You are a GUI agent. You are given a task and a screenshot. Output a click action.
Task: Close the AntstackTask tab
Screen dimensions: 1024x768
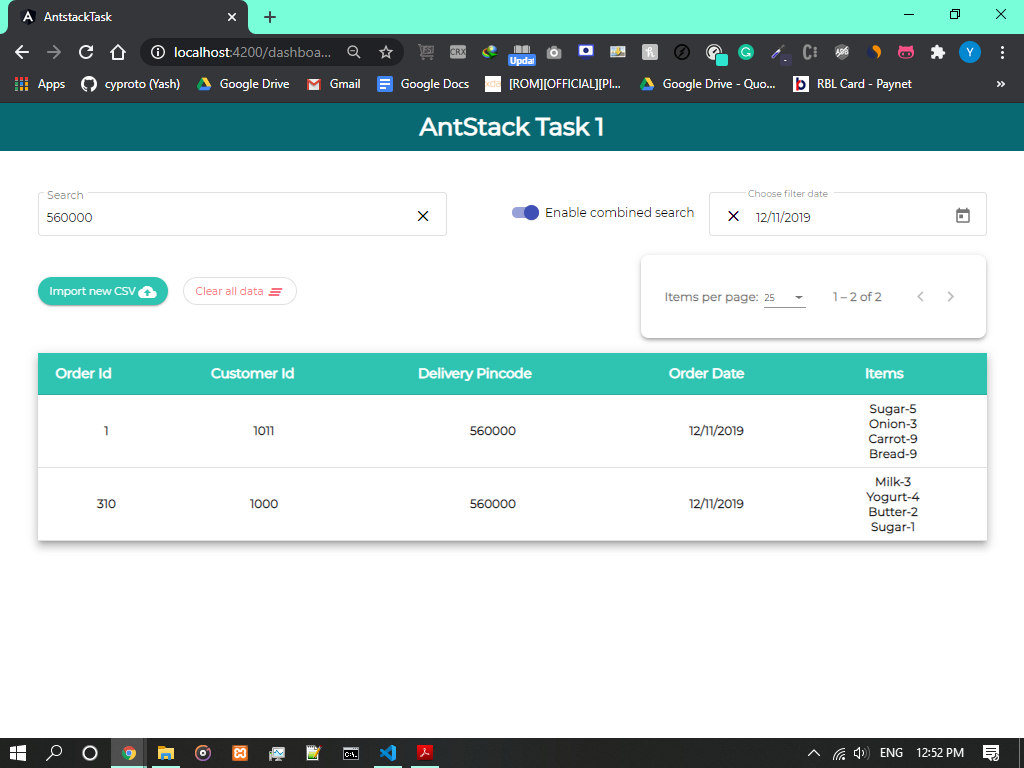tap(232, 17)
